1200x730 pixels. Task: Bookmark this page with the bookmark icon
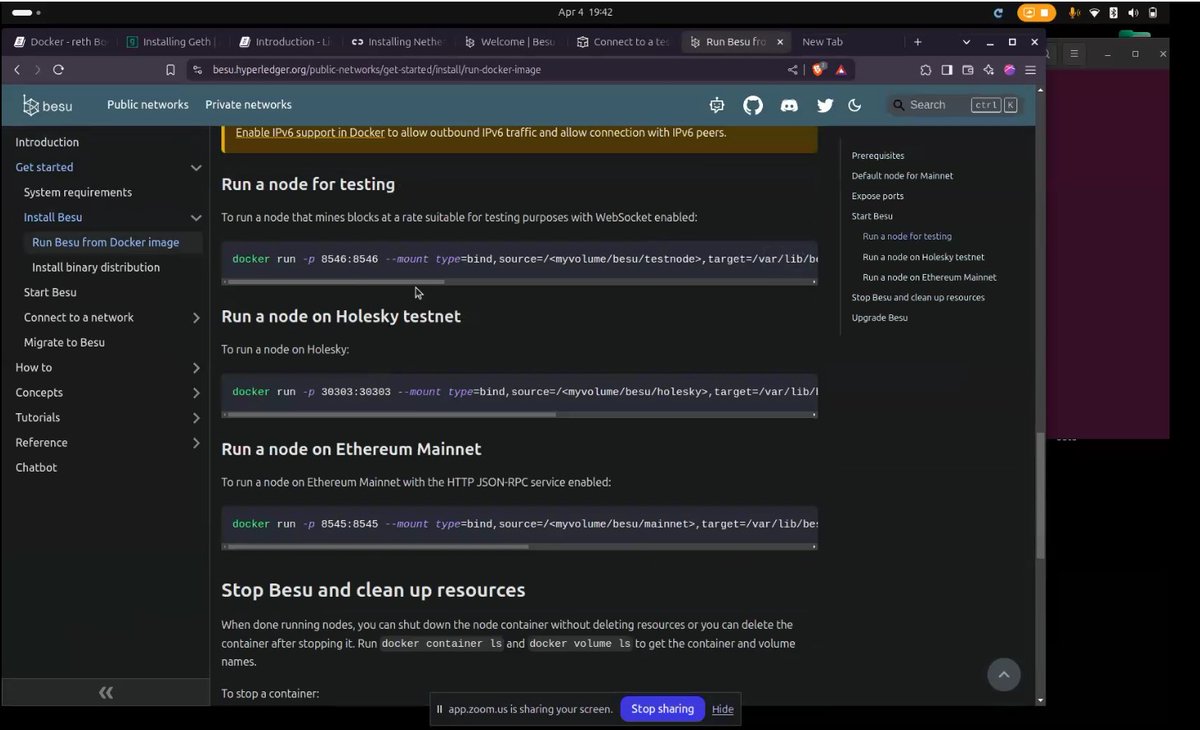(170, 70)
